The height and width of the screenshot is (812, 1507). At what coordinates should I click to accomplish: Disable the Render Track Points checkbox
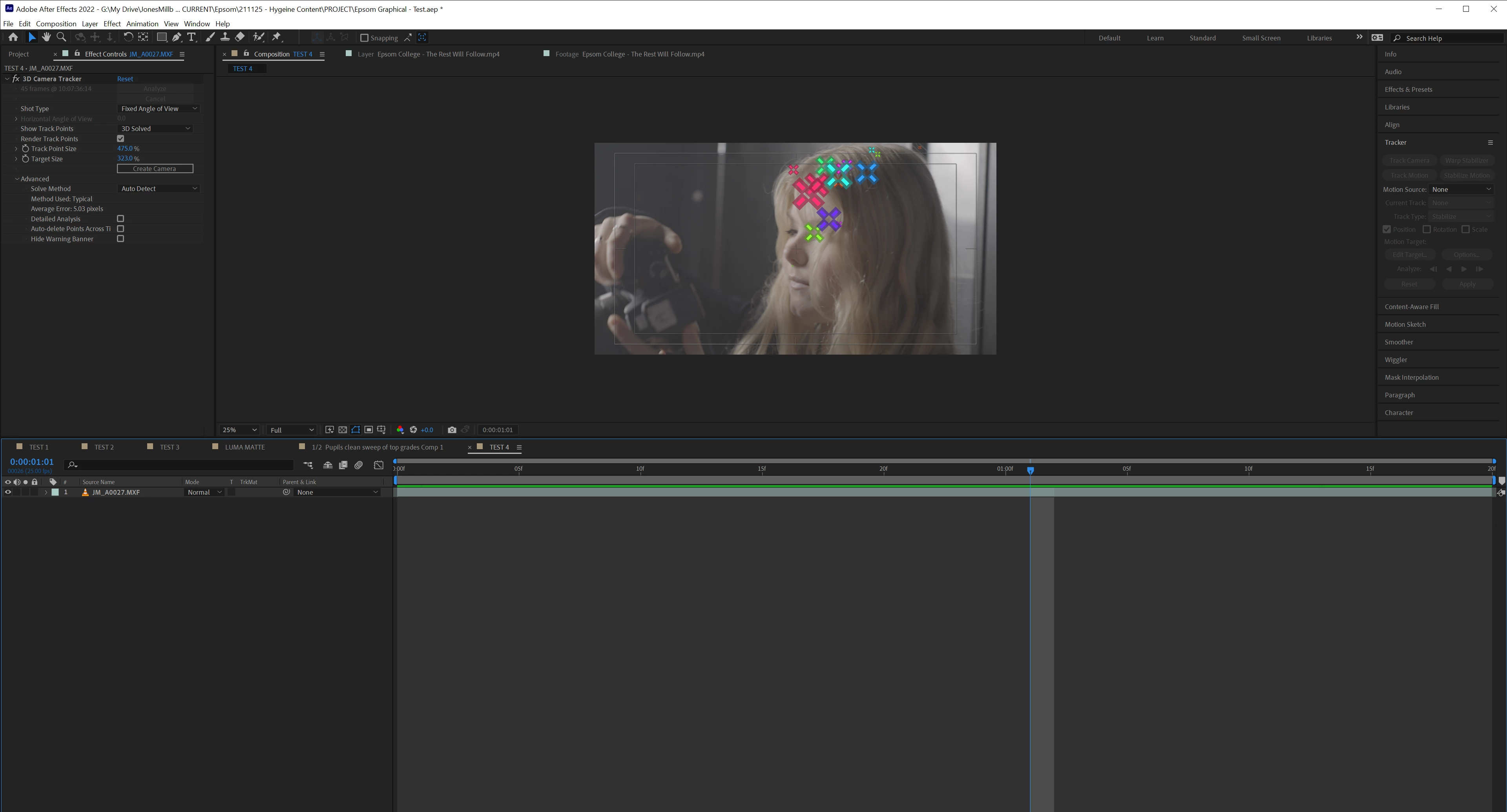pos(120,138)
